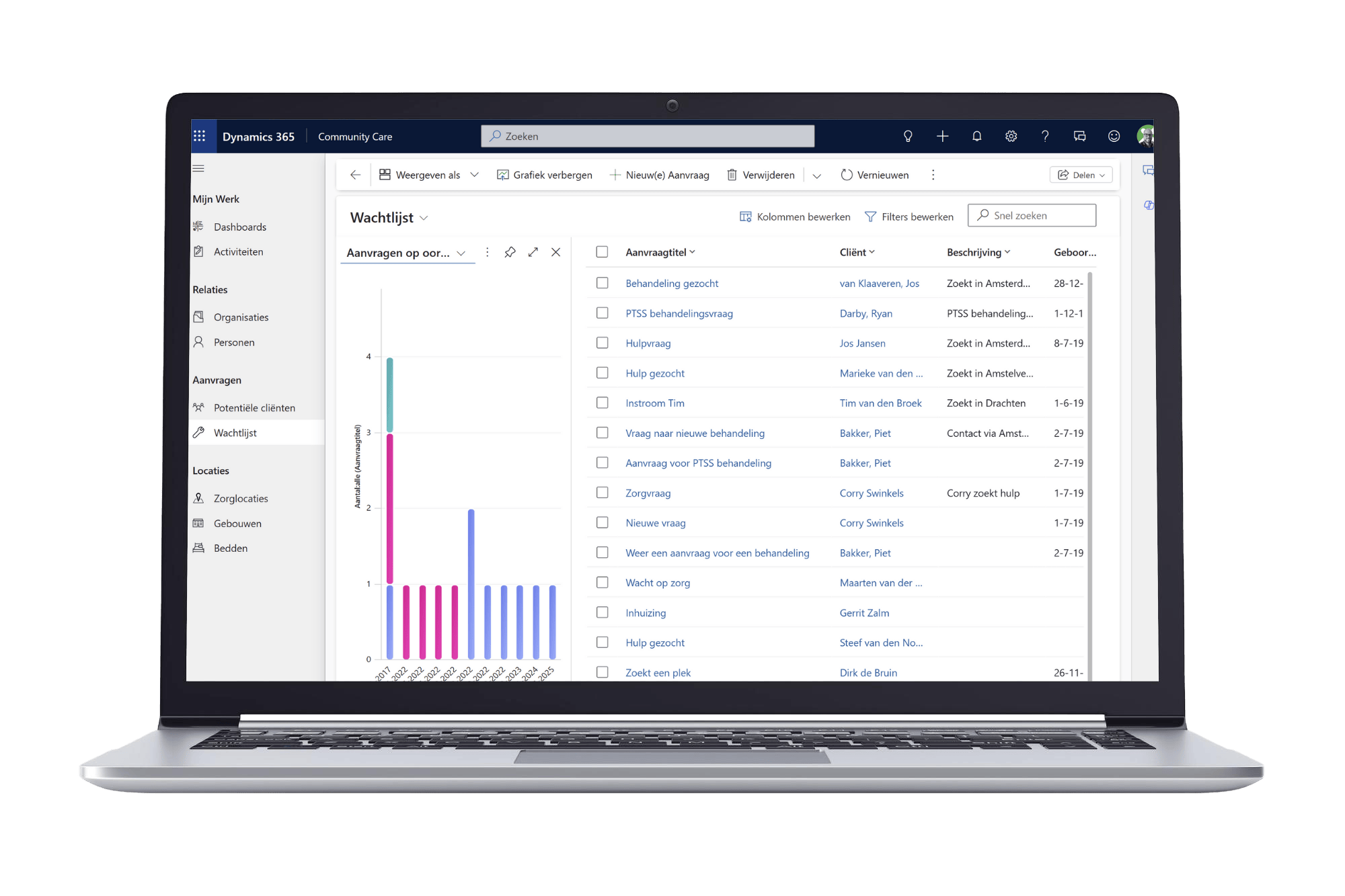
Task: Open the Delen share dropdown
Action: pos(1081,175)
